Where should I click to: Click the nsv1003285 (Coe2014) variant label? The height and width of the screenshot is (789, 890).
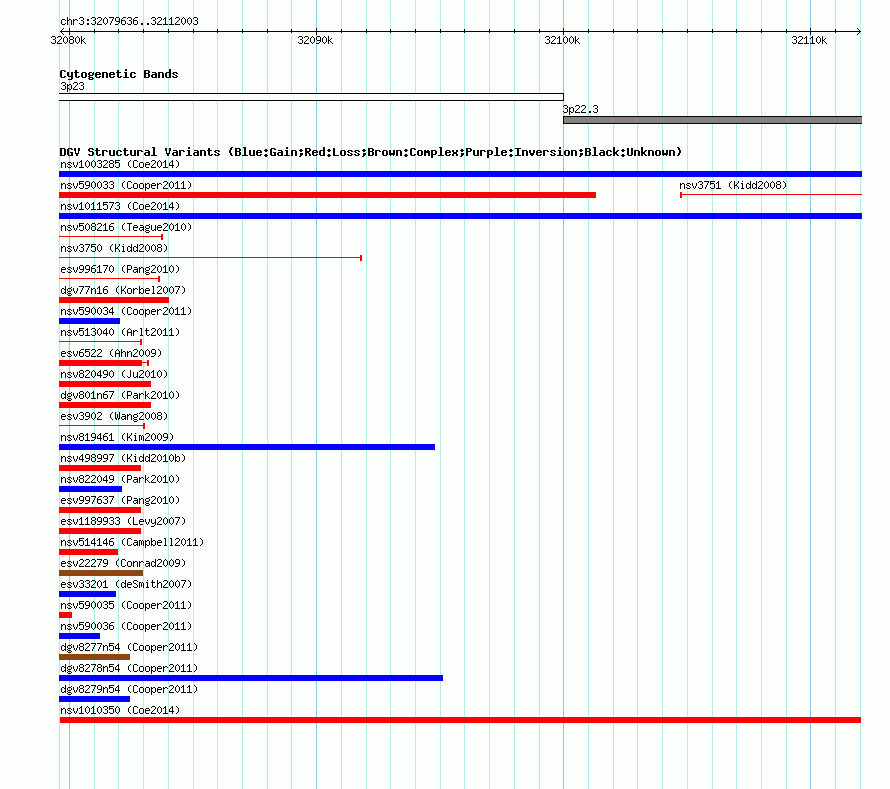120,164
